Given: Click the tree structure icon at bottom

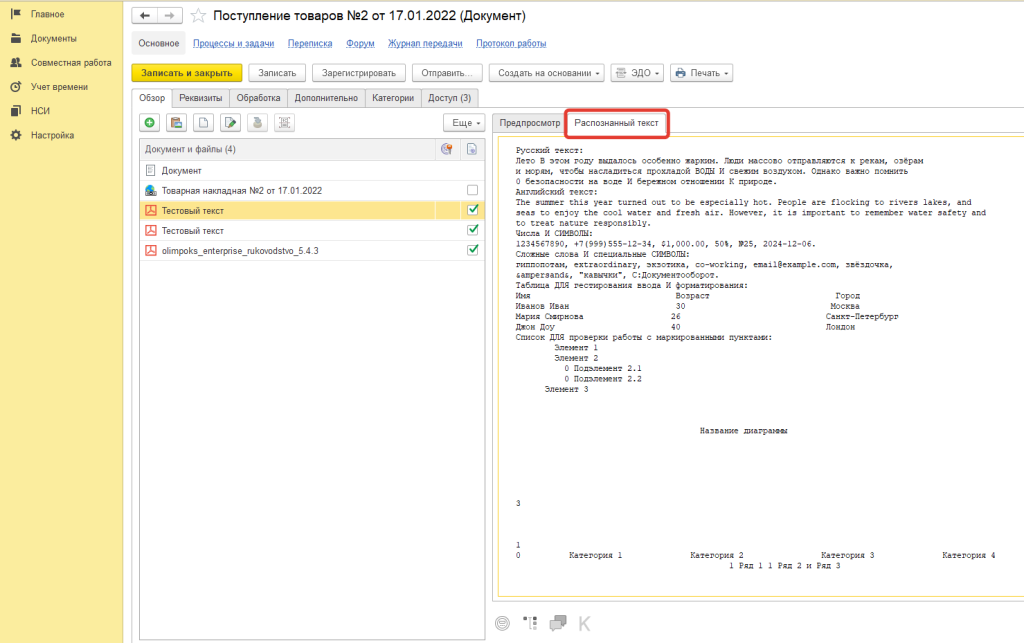Looking at the screenshot, I should [x=530, y=623].
